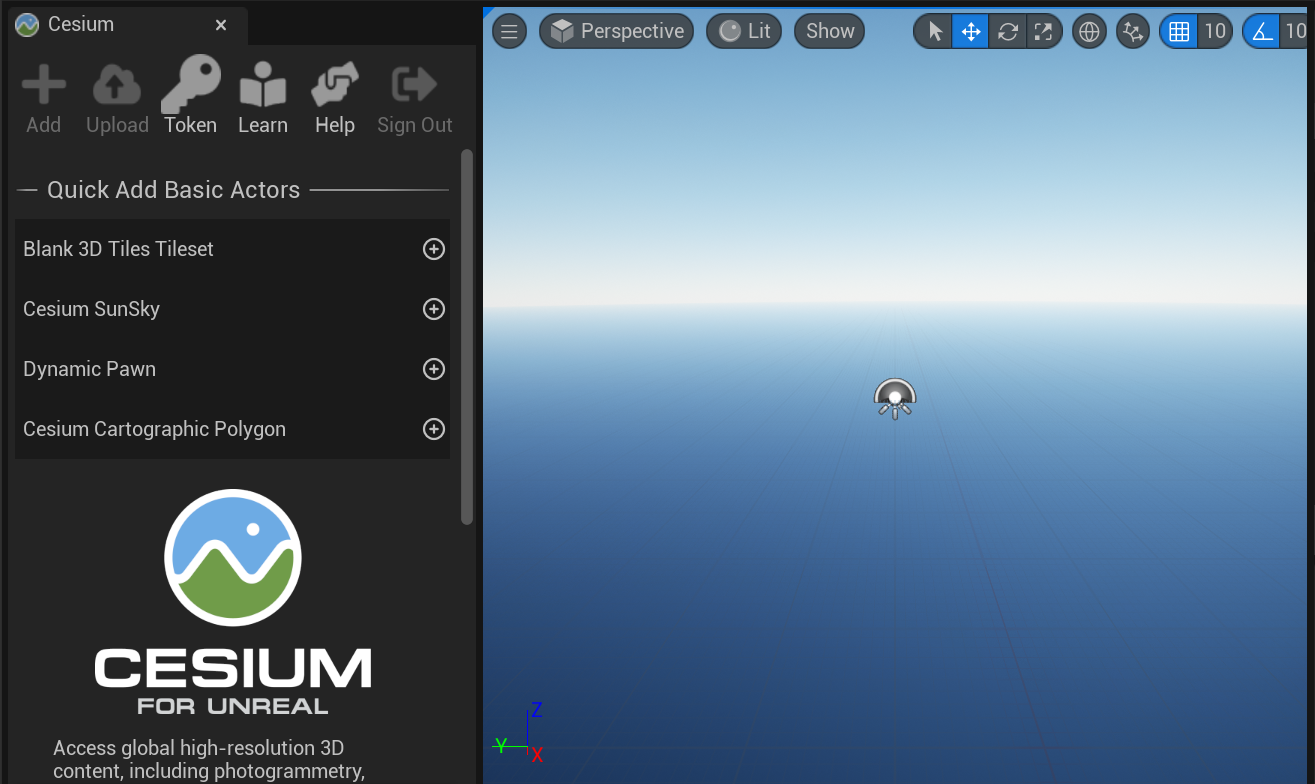Toggle surface snapping icon
The height and width of the screenshot is (784, 1315).
[1133, 31]
